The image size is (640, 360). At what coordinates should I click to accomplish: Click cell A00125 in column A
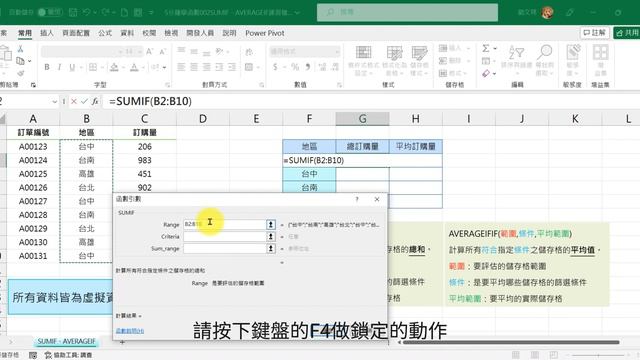(33, 174)
